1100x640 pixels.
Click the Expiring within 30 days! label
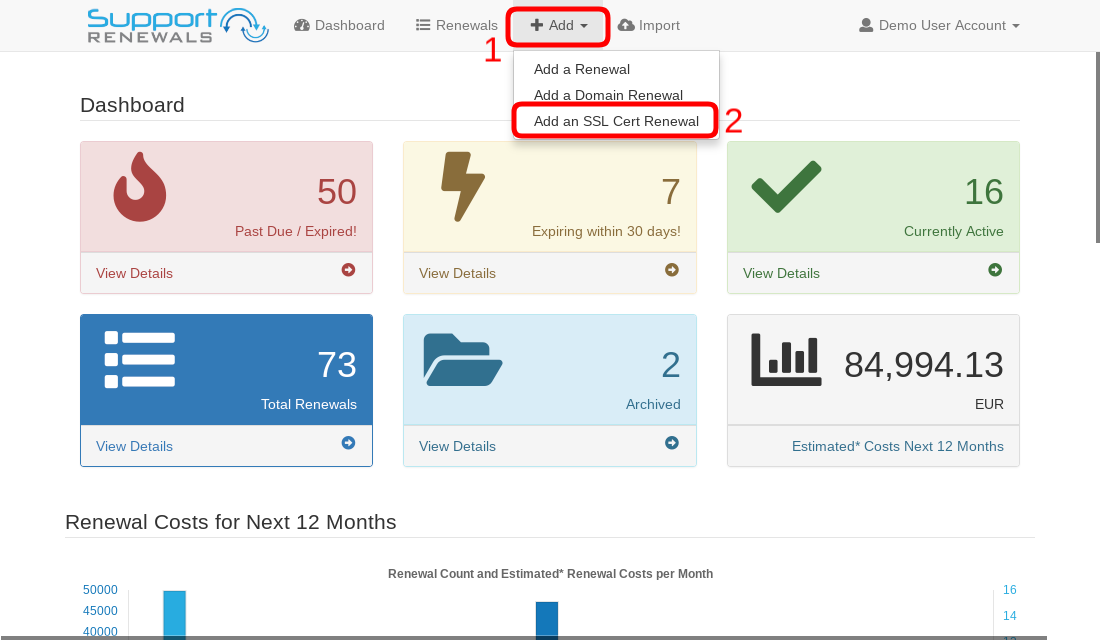click(606, 232)
